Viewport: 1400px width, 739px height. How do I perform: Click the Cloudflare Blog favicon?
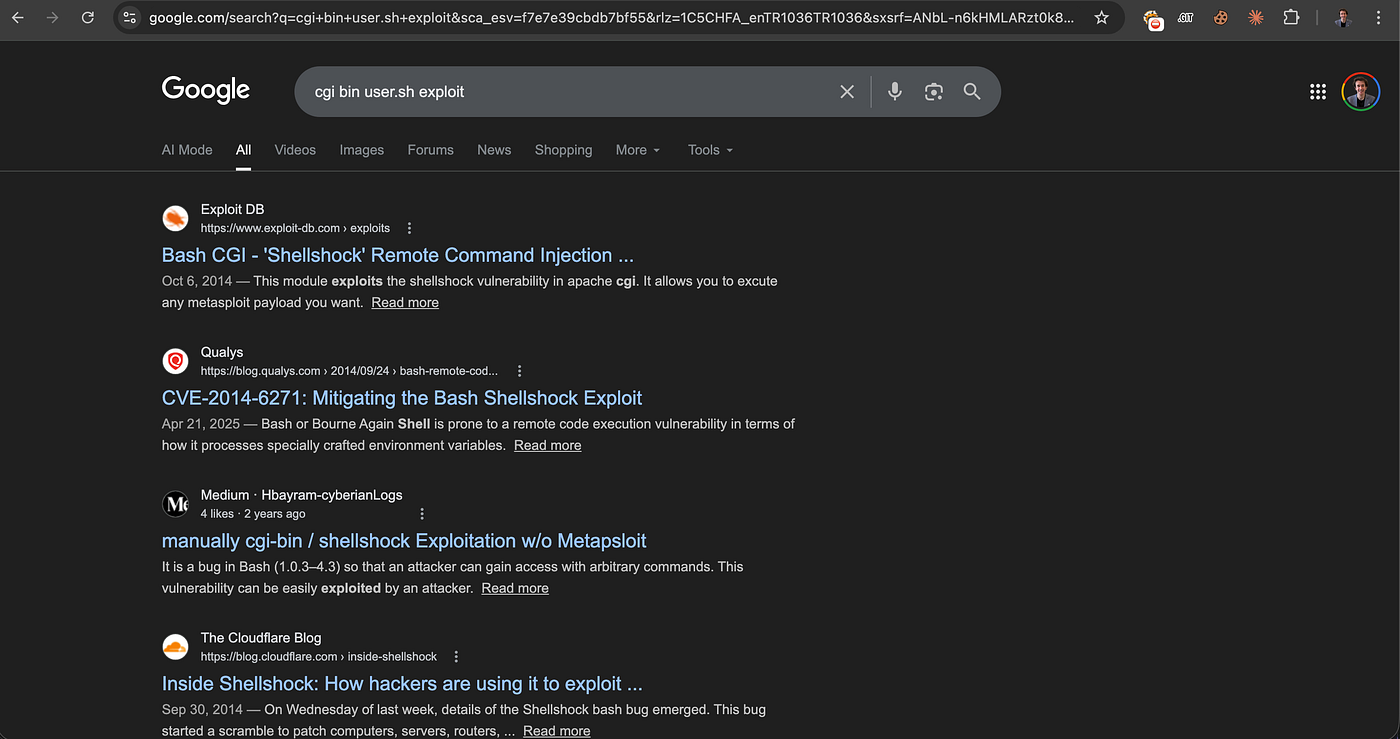175,647
